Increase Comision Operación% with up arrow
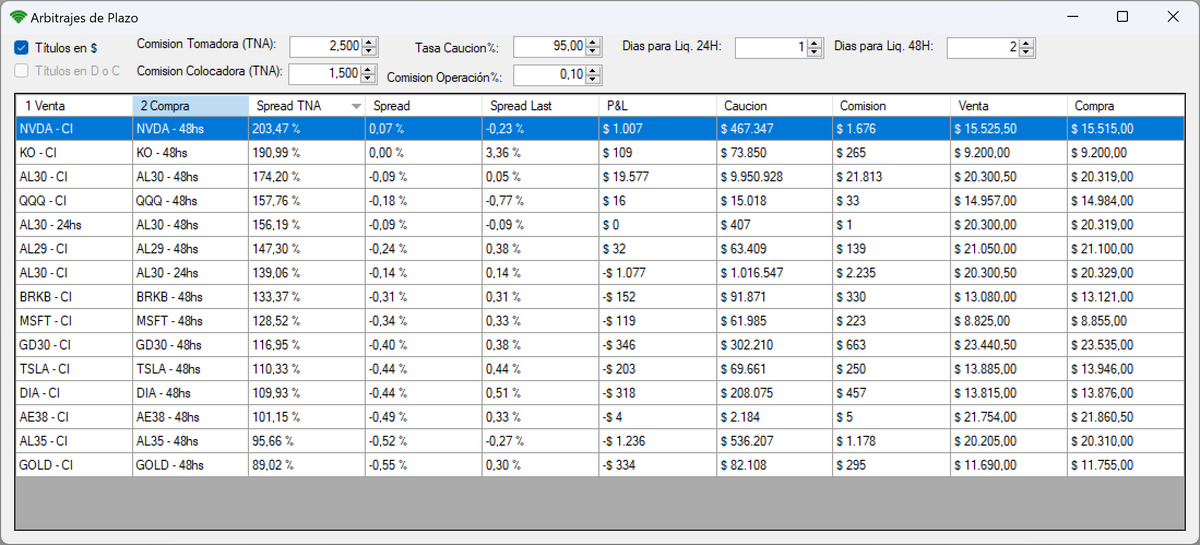1200x545 pixels. [594, 70]
